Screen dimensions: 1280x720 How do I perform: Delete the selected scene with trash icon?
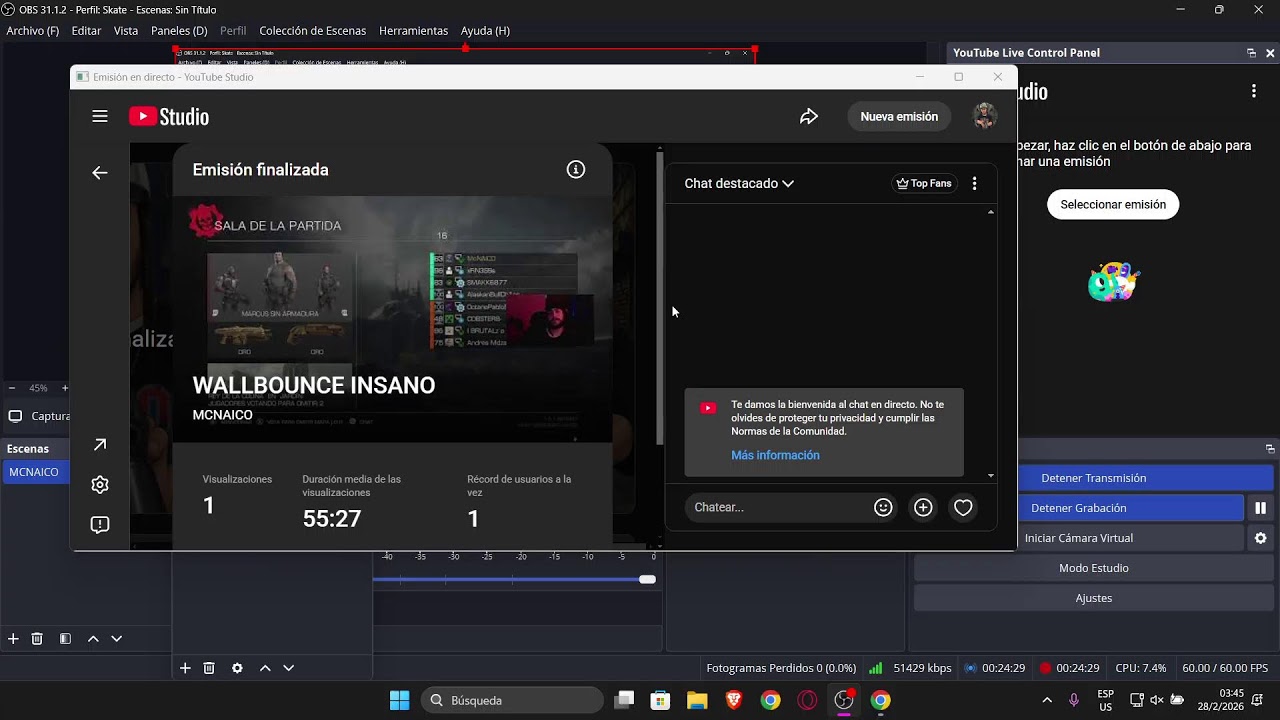point(37,638)
